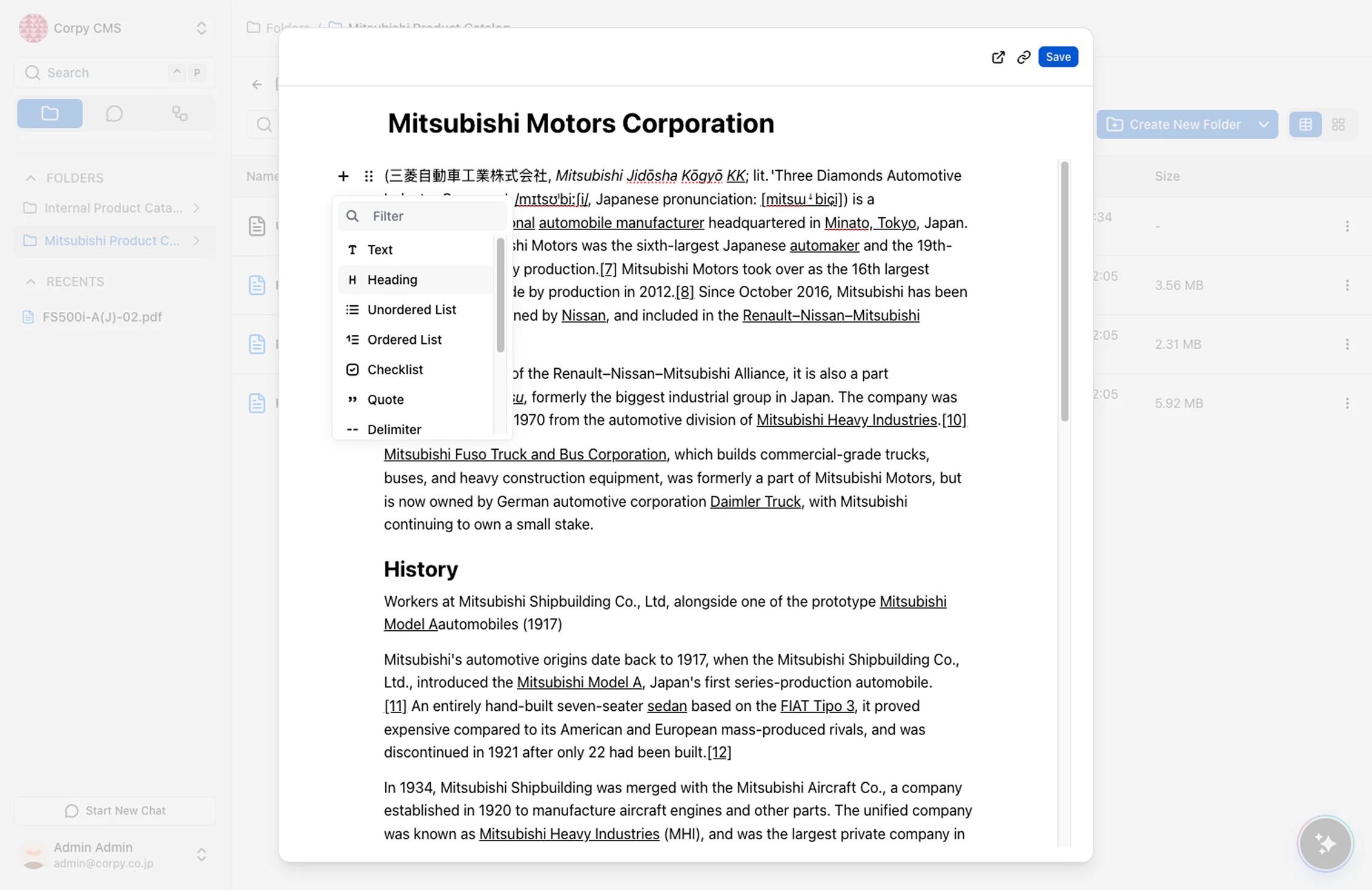
Task: Click the Mitsubishi Motors Corporation title
Action: click(581, 123)
